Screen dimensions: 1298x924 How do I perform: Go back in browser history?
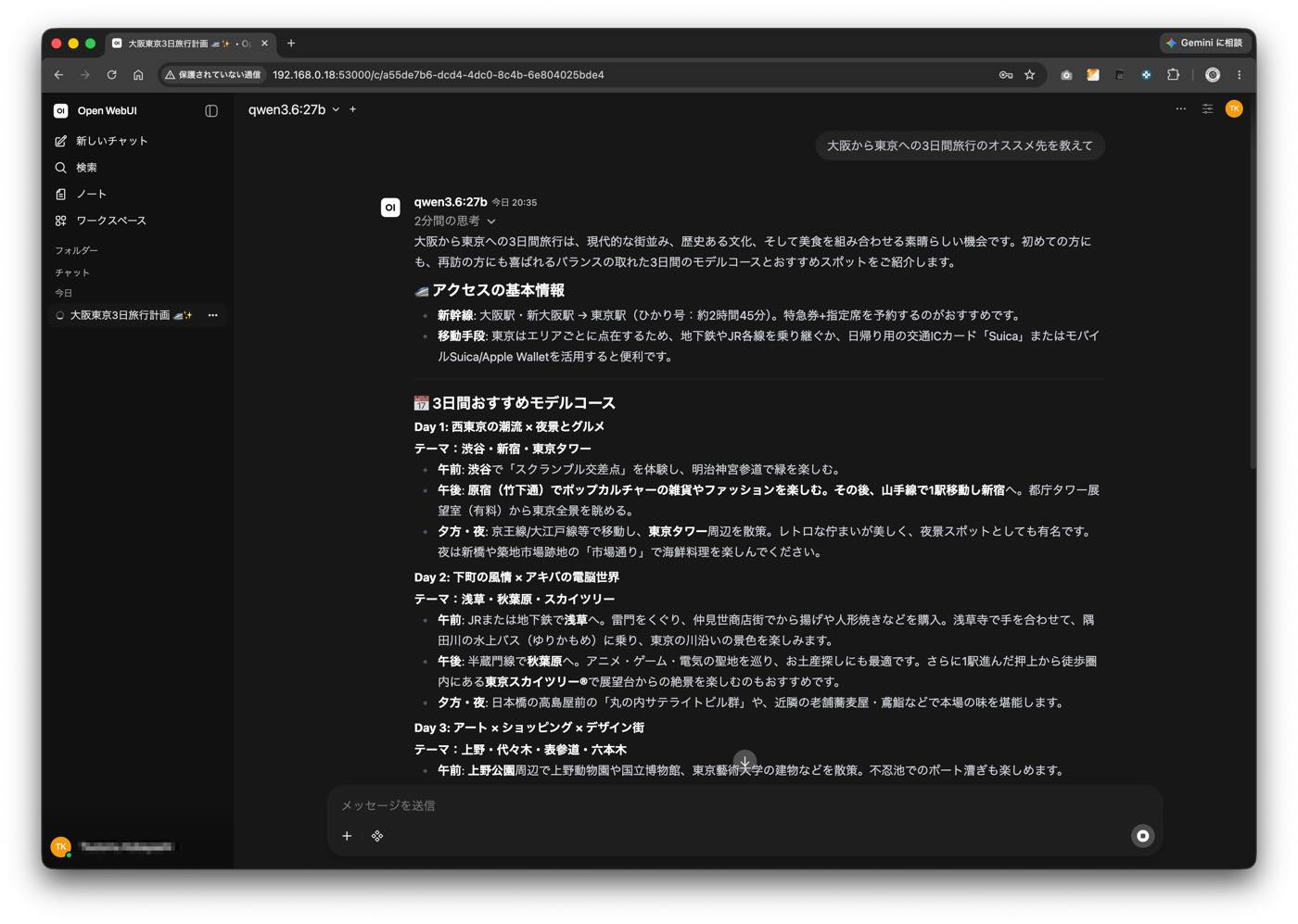coord(58,75)
